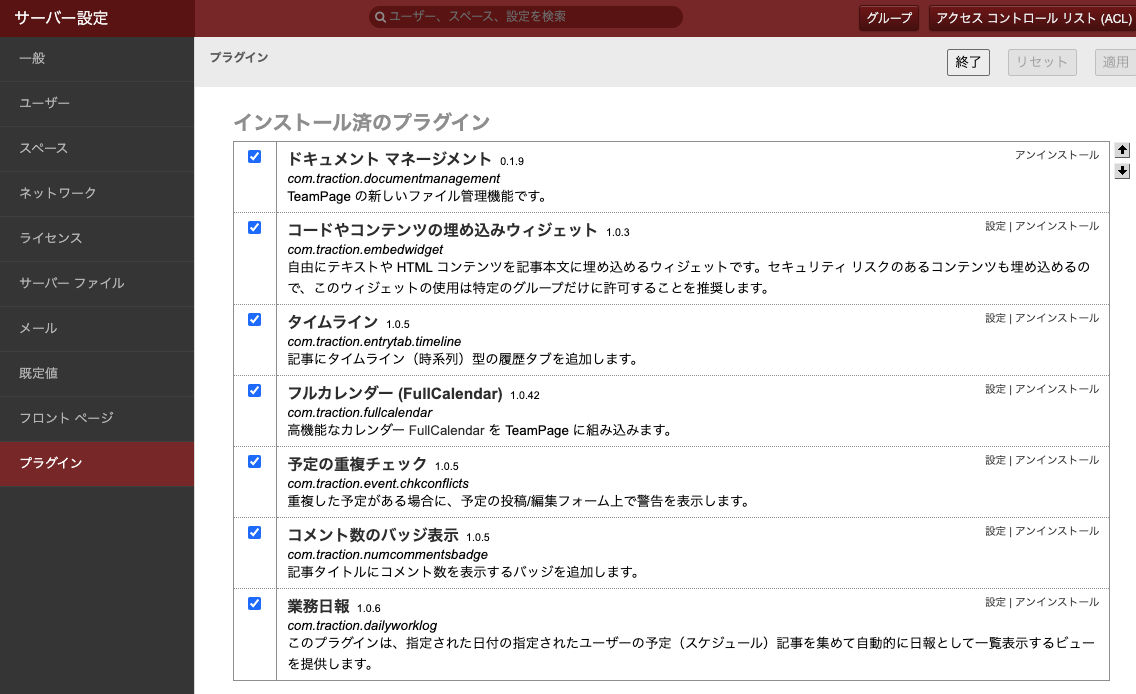
Task: Open the プラグイン settings section
Action: pyautogui.click(x=50, y=463)
